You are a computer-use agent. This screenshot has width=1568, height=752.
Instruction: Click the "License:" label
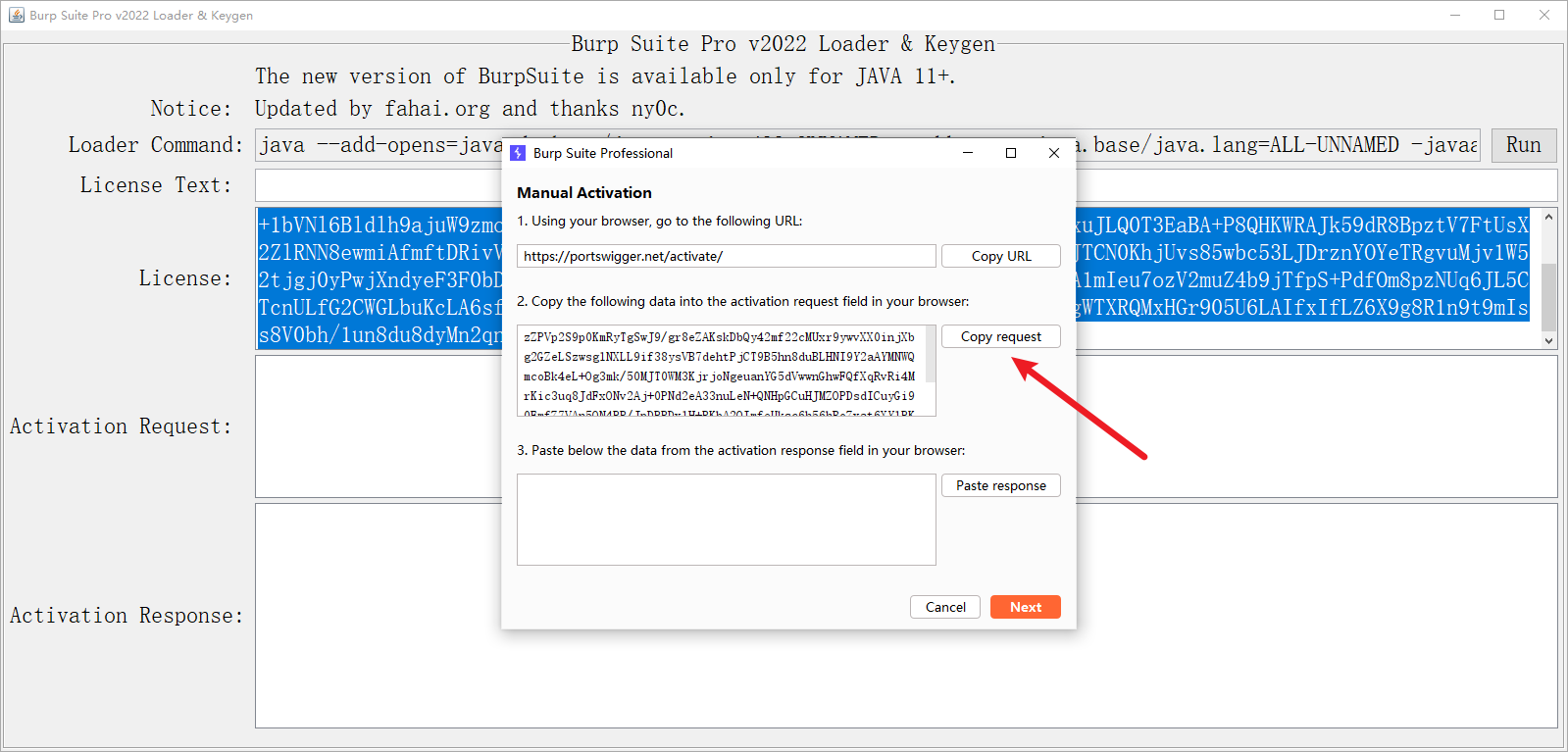[185, 278]
